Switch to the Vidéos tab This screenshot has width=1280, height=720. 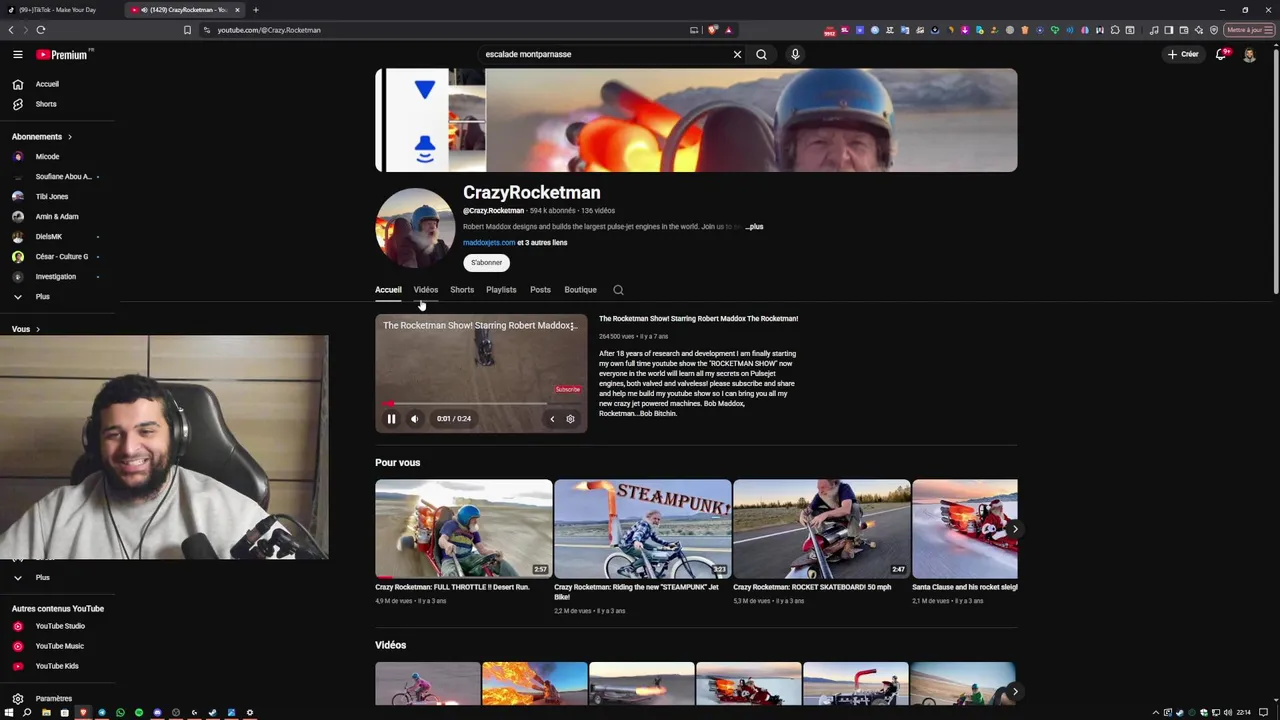(426, 290)
